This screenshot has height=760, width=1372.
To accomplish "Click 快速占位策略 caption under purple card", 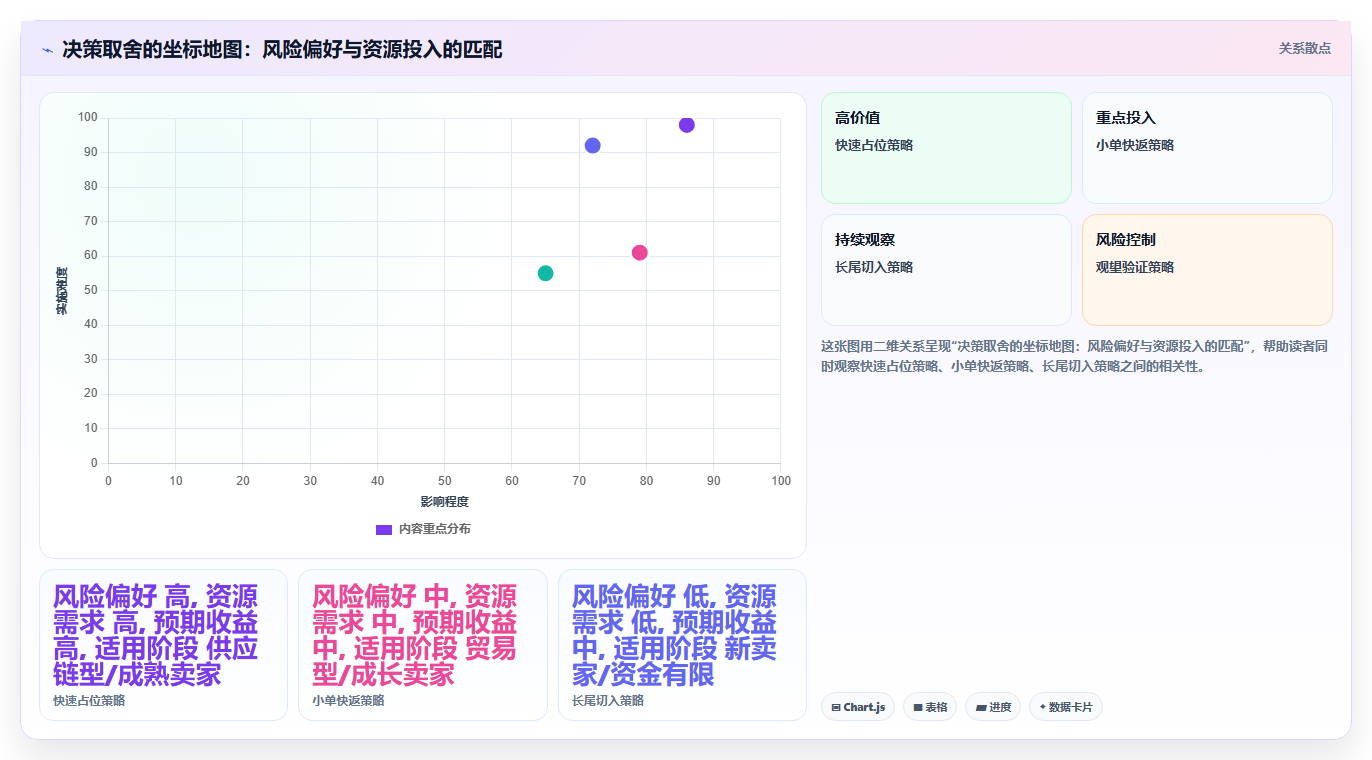I will pos(89,701).
